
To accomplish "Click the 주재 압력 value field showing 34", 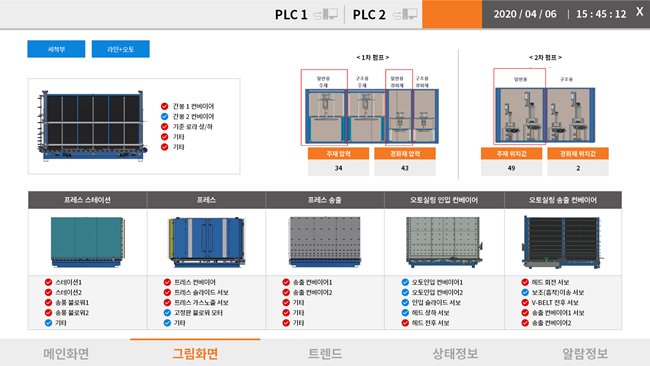I will (338, 168).
